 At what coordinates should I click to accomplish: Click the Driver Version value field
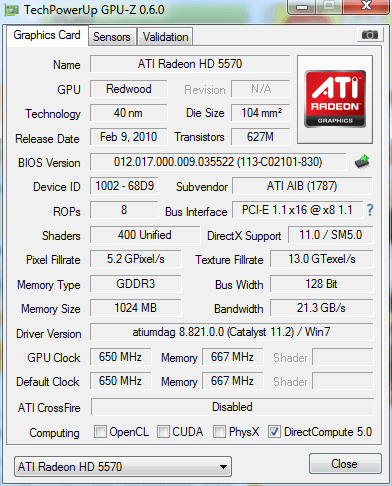pos(232,332)
